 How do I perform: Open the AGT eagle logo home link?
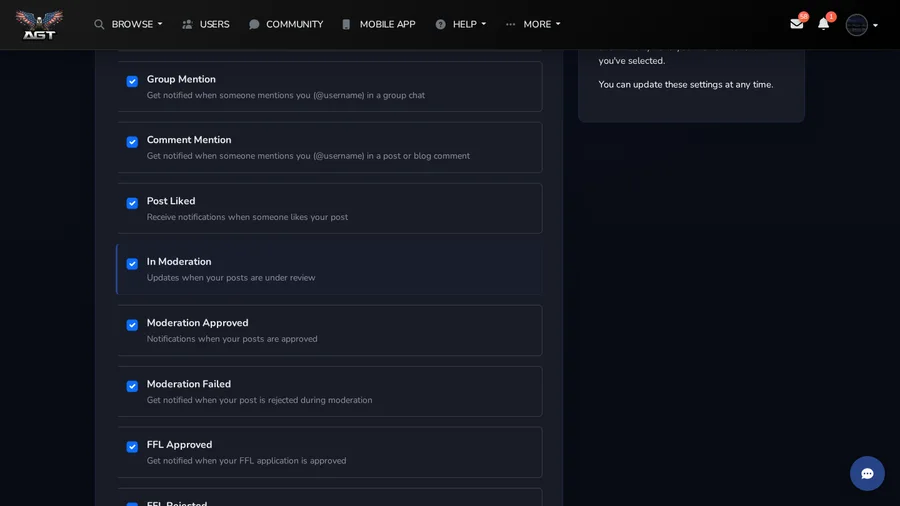click(39, 25)
